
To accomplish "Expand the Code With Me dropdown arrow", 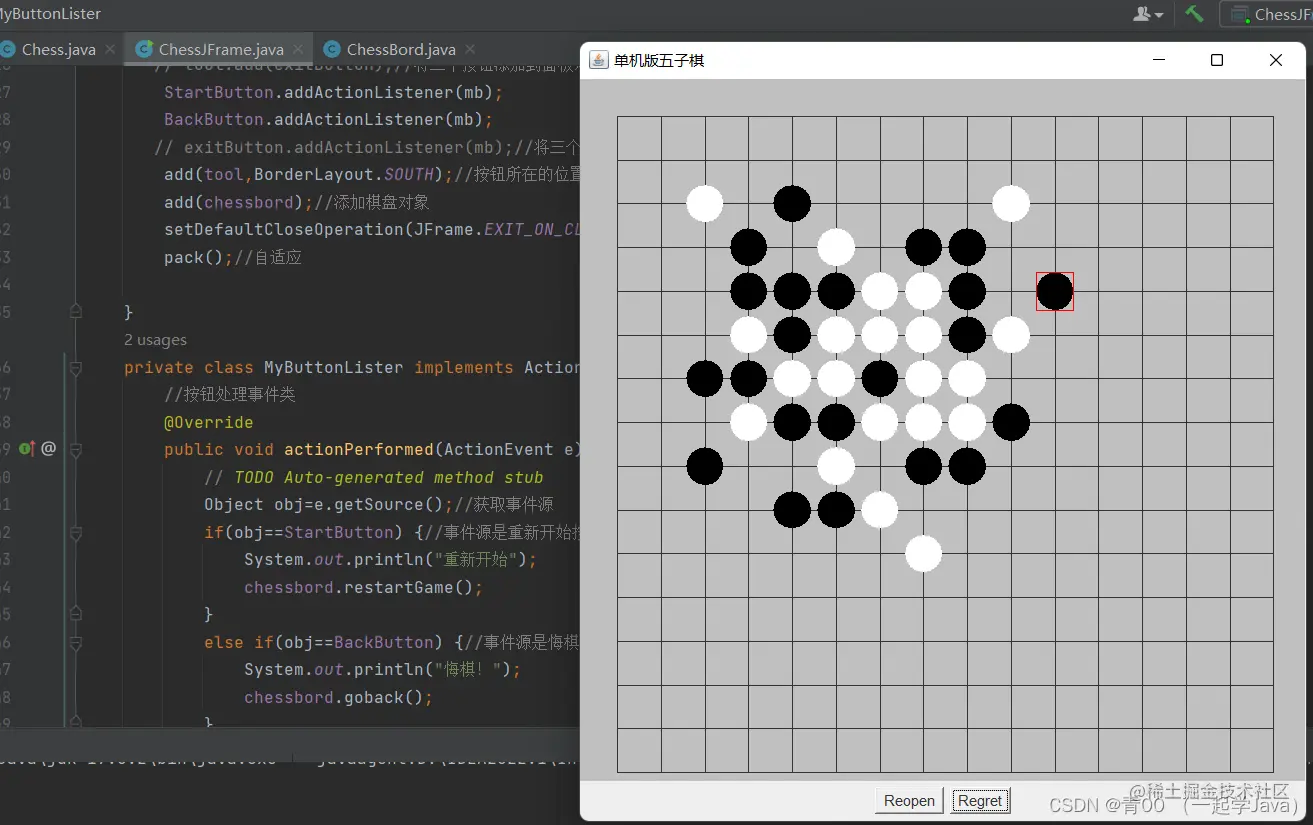I will coord(1159,15).
